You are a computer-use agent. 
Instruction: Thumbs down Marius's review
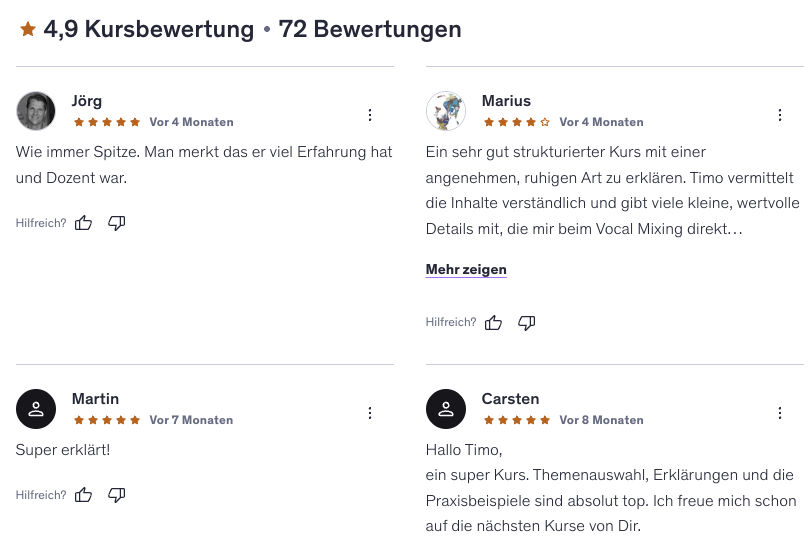click(527, 322)
